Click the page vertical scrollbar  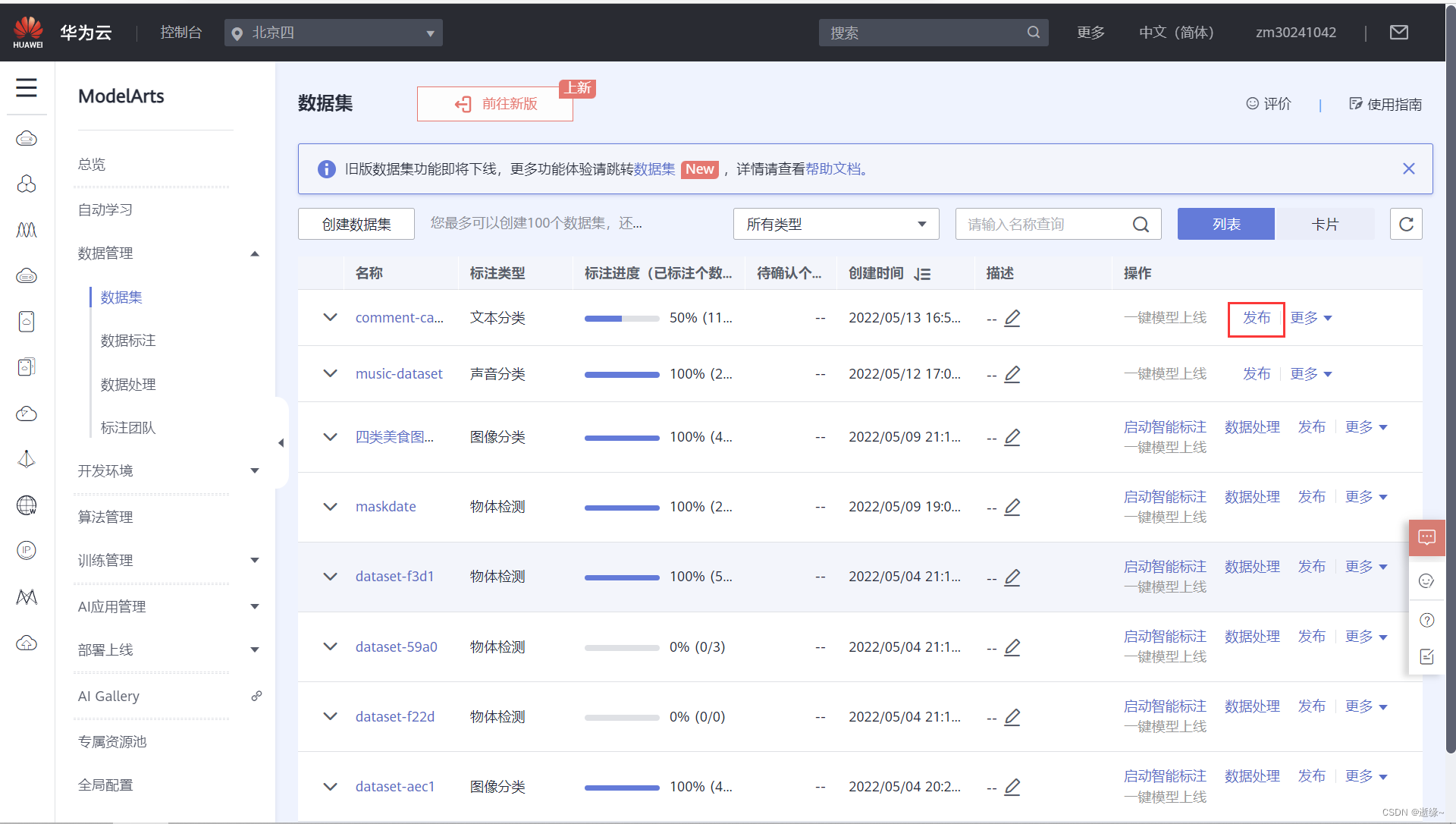(1451, 379)
